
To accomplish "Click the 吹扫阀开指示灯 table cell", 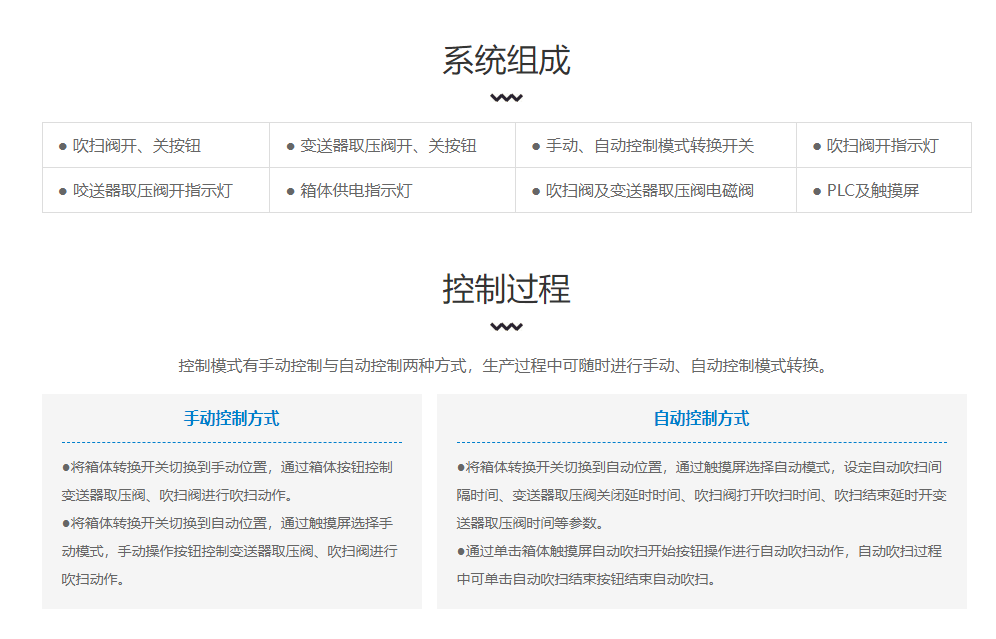I will click(884, 145).
